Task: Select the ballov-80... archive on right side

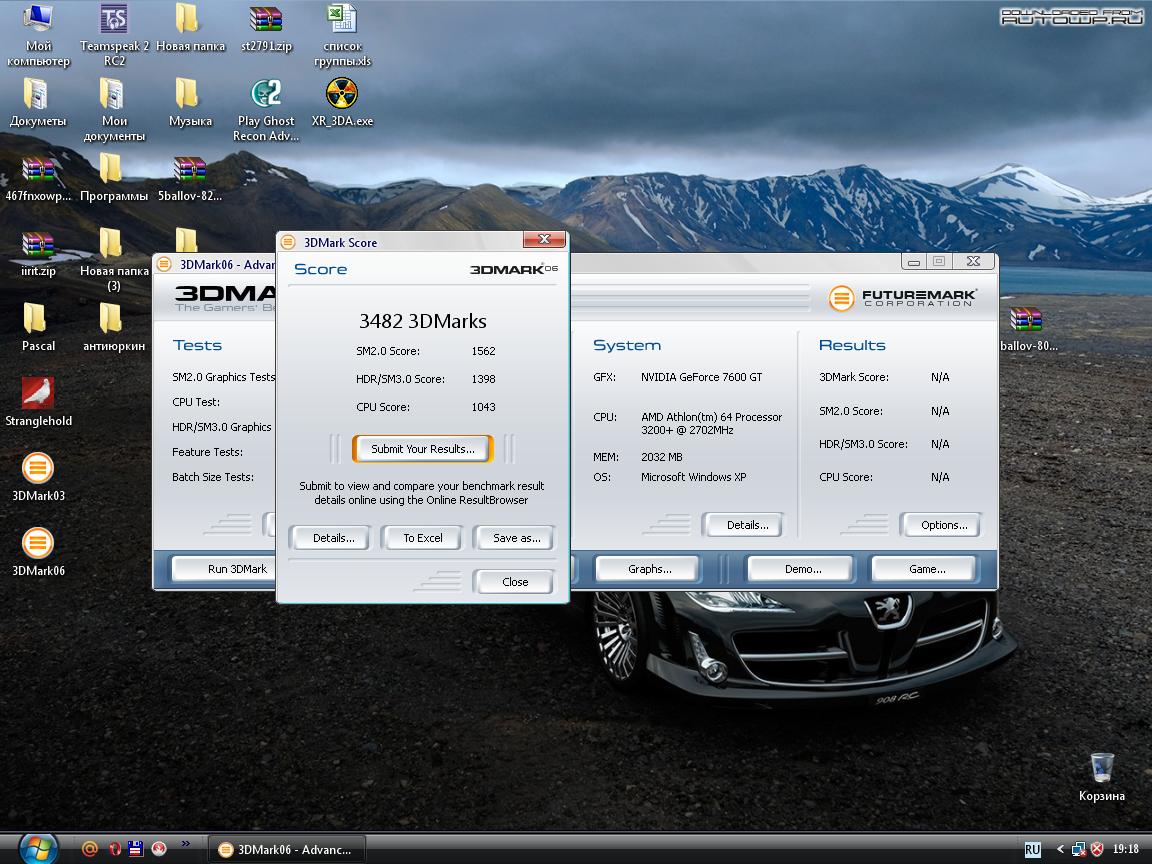Action: click(x=1028, y=329)
